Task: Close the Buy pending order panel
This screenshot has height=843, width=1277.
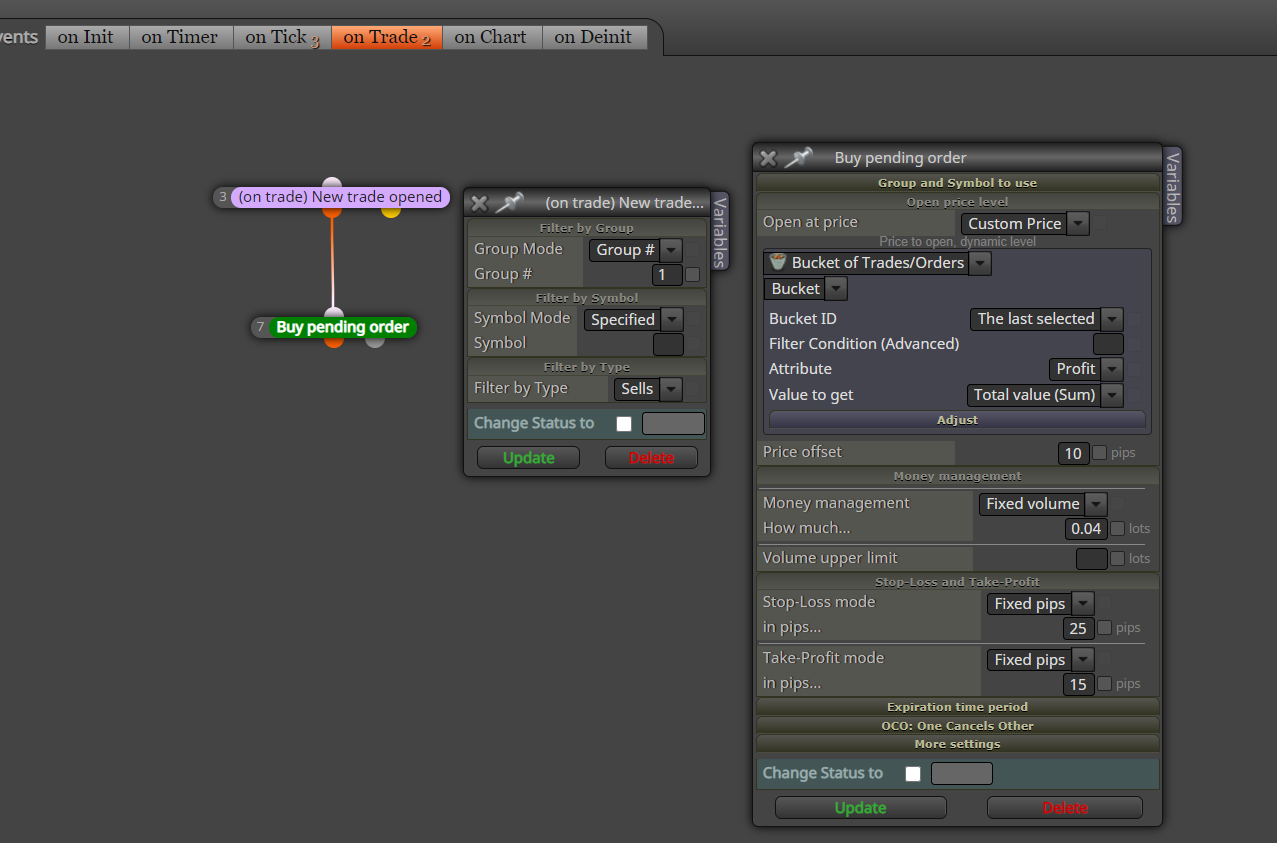Action: tap(768, 158)
